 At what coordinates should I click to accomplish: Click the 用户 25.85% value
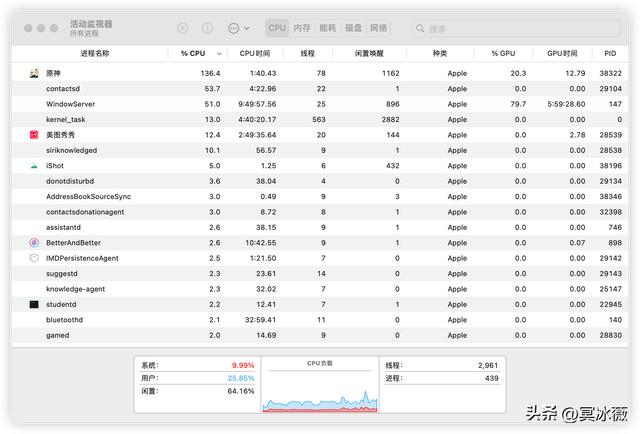(241, 378)
